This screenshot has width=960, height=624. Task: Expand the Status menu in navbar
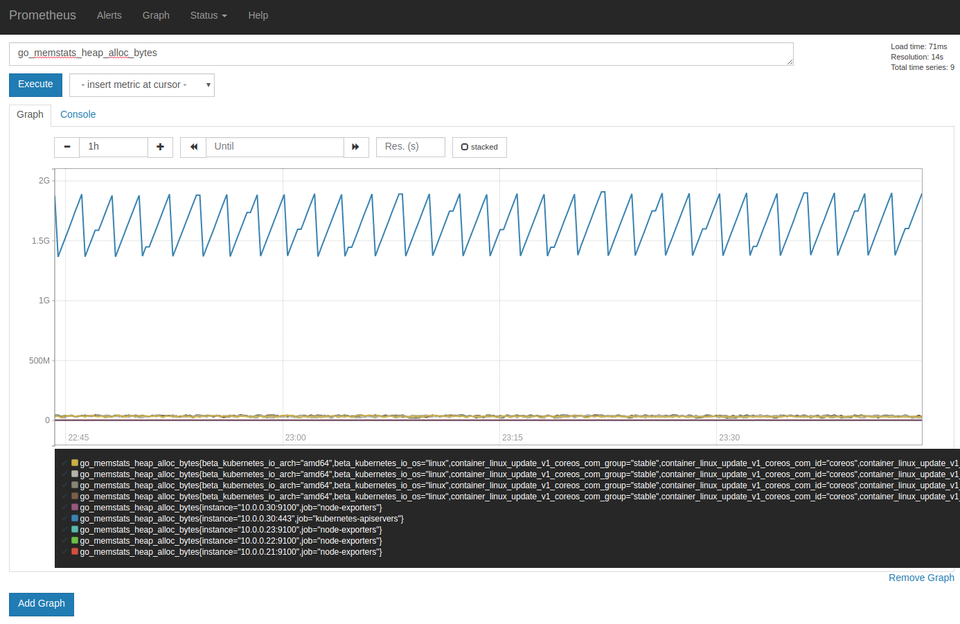click(x=208, y=16)
